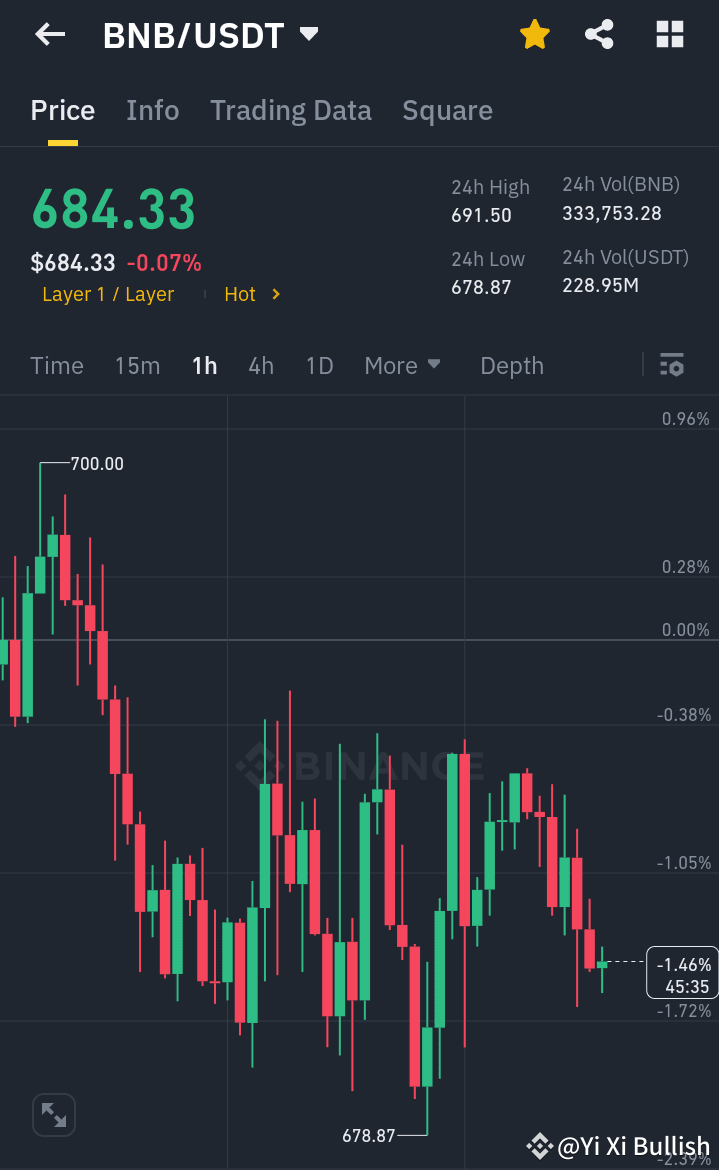This screenshot has width=719, height=1170.
Task: Click the Layer 1 / Layer category link
Action: point(108,294)
